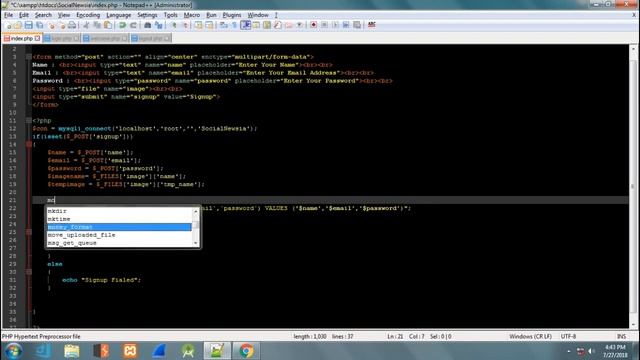
Task: Click the Playback macro icon
Action: click(x=335, y=25)
